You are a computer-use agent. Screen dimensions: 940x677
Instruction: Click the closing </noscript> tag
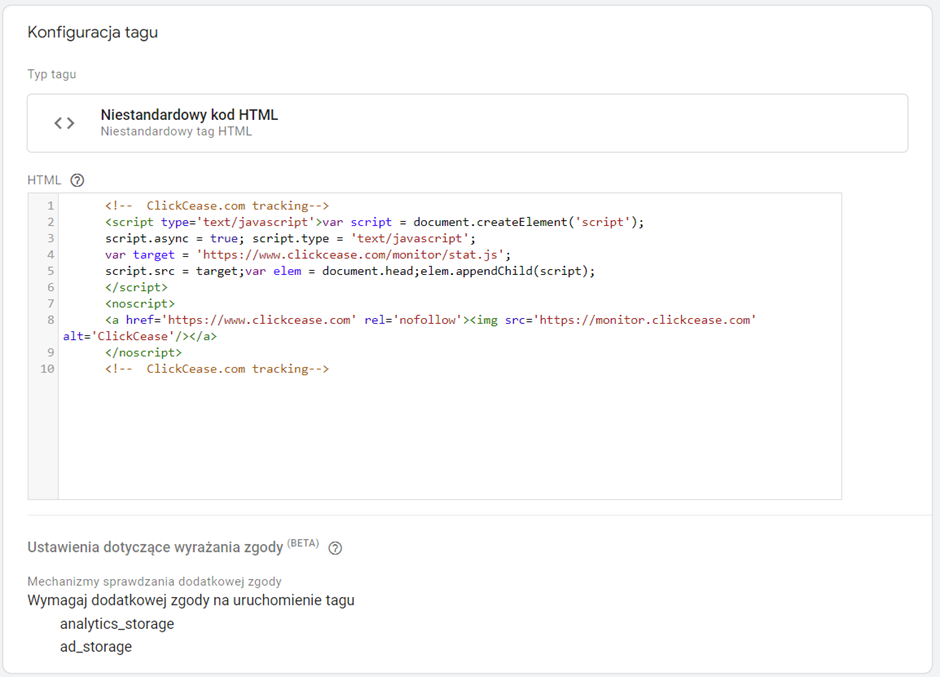pos(143,353)
